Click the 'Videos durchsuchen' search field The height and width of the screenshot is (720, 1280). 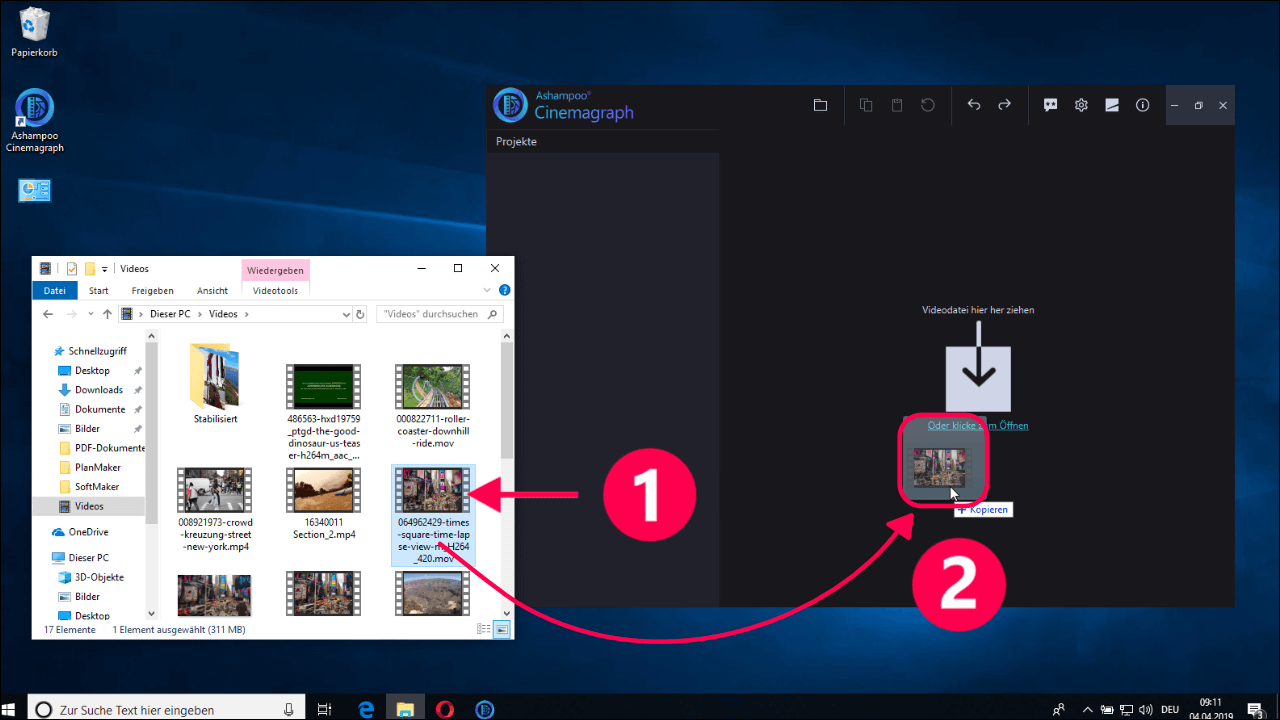tap(440, 314)
